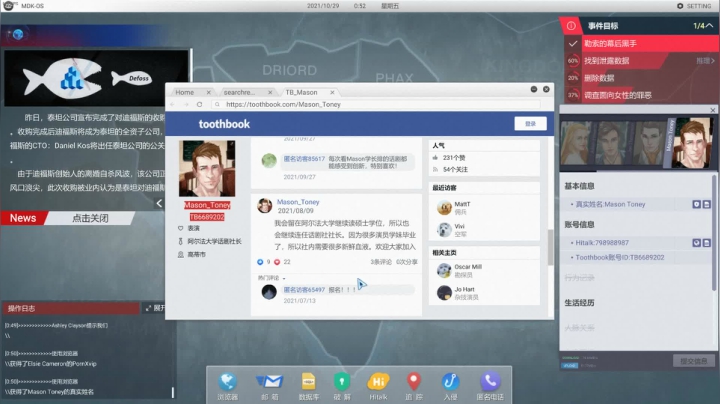Click the browser forward arrow
720x404 pixels.
tap(186, 105)
